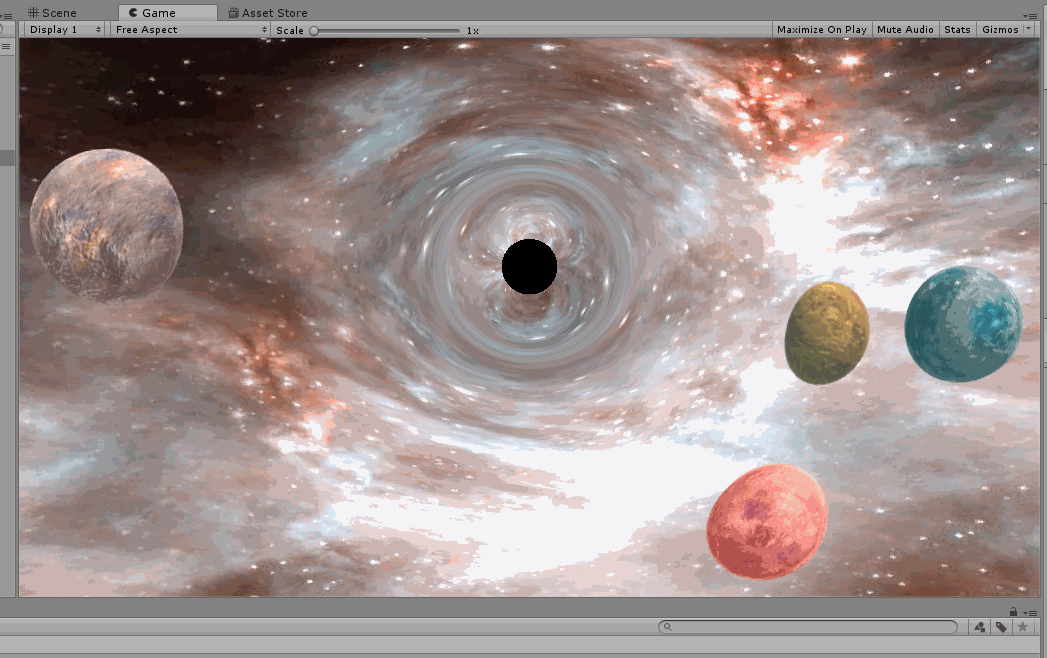Toggle Maximize On Play
This screenshot has width=1047, height=658.
821,29
